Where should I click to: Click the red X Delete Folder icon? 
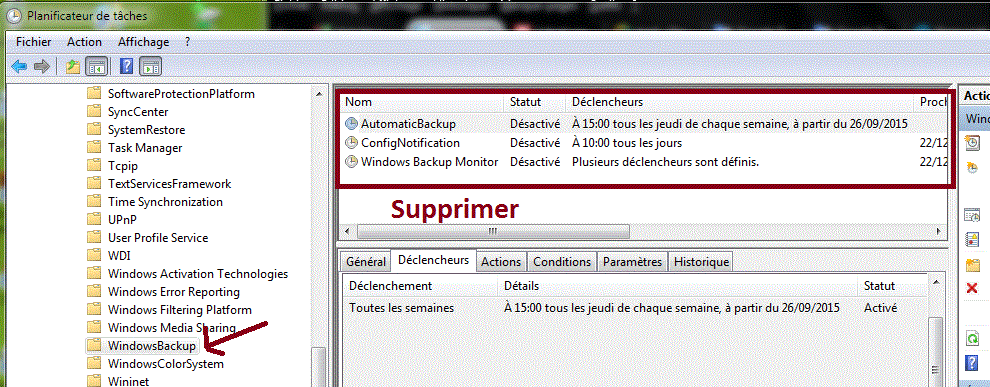point(972,289)
